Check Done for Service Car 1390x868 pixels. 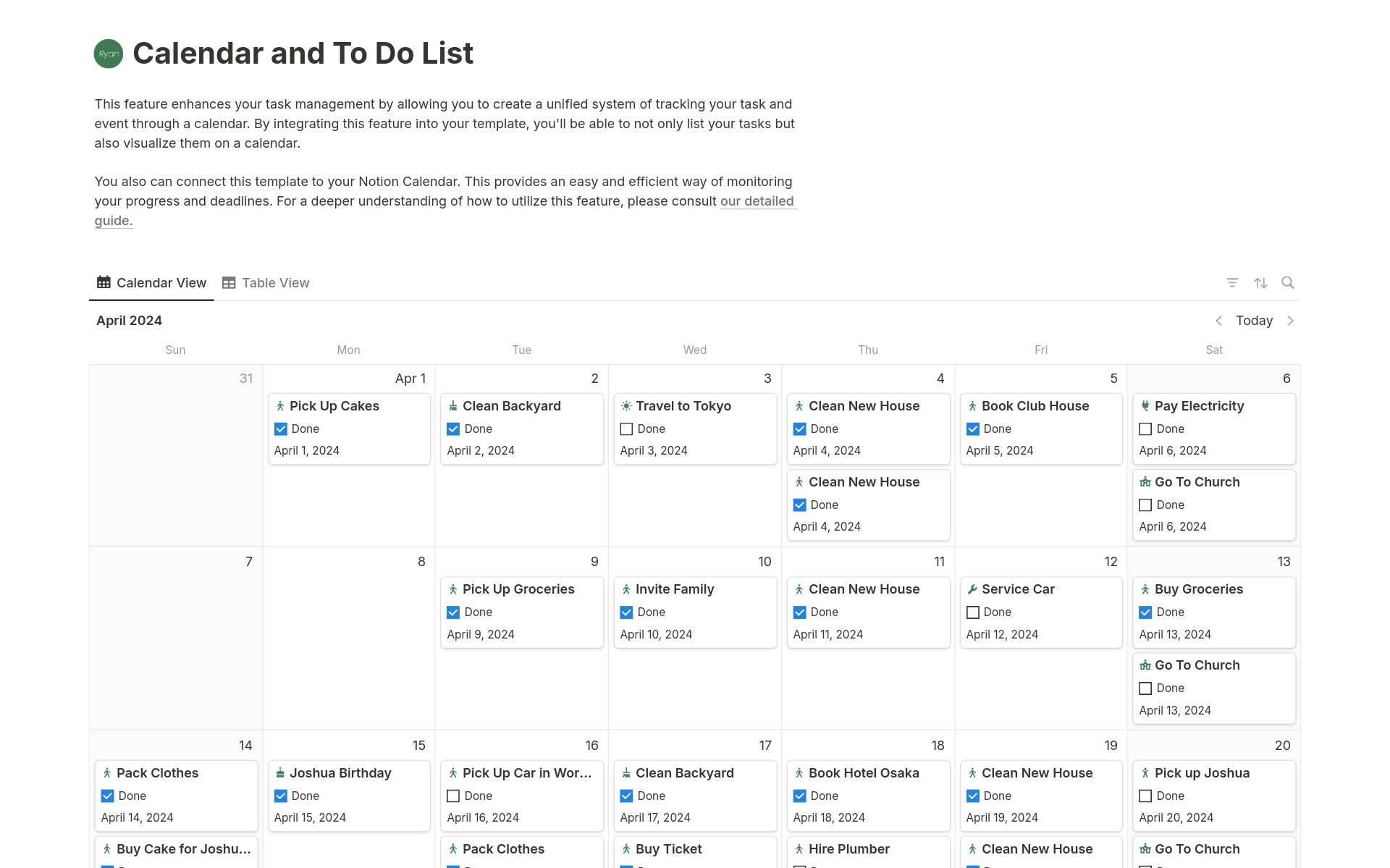tap(973, 612)
